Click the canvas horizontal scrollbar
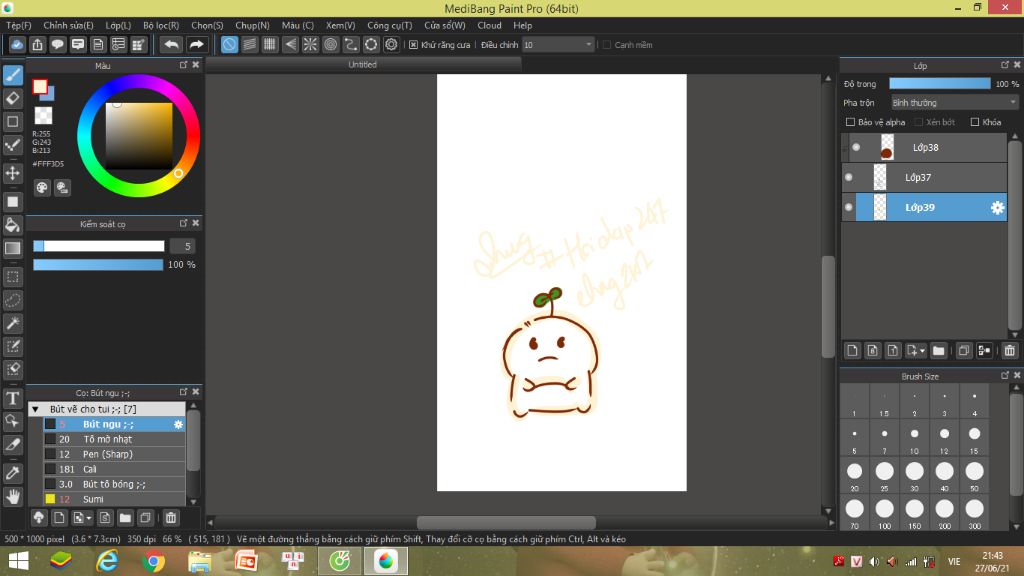The width and height of the screenshot is (1024, 576). pyautogui.click(x=506, y=522)
